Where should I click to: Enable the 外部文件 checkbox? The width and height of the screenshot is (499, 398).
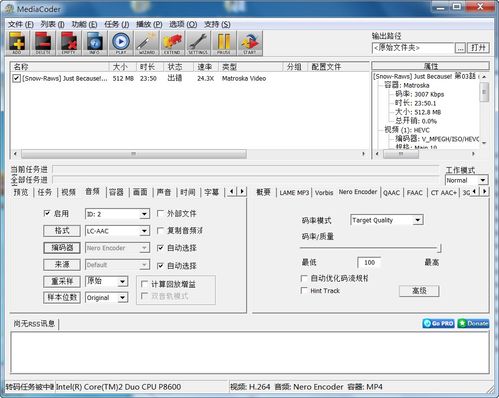(160, 213)
